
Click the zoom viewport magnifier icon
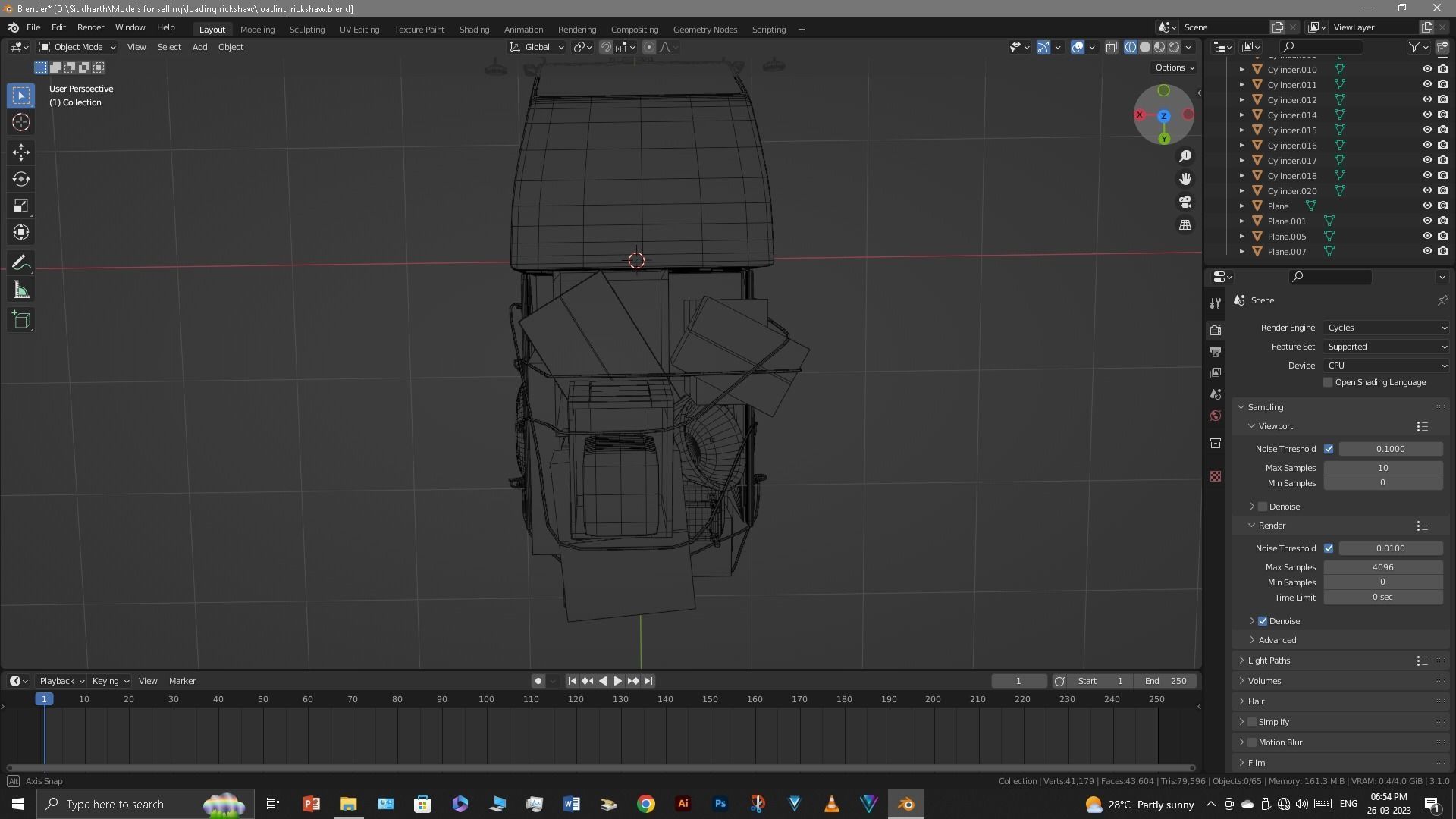(x=1185, y=156)
